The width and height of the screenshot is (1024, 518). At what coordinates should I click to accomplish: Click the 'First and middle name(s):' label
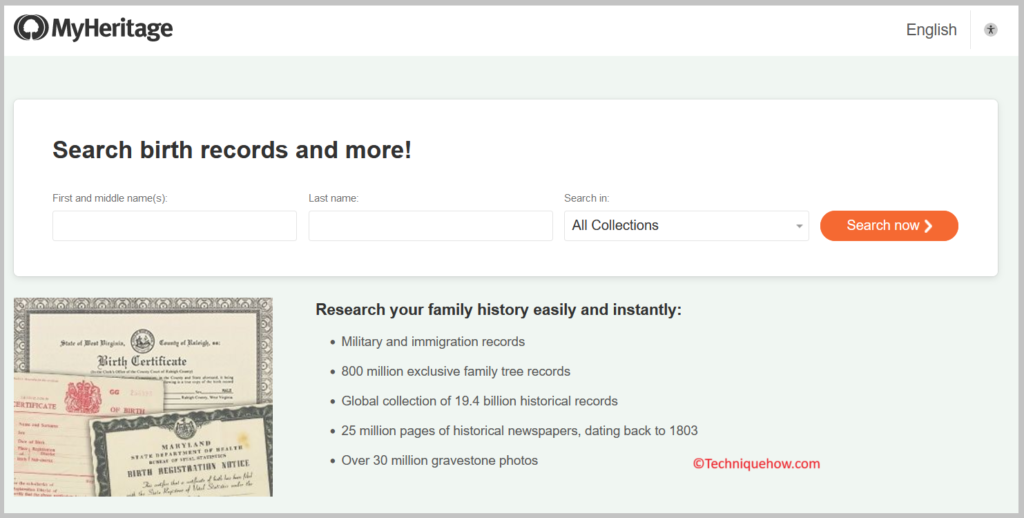point(110,198)
